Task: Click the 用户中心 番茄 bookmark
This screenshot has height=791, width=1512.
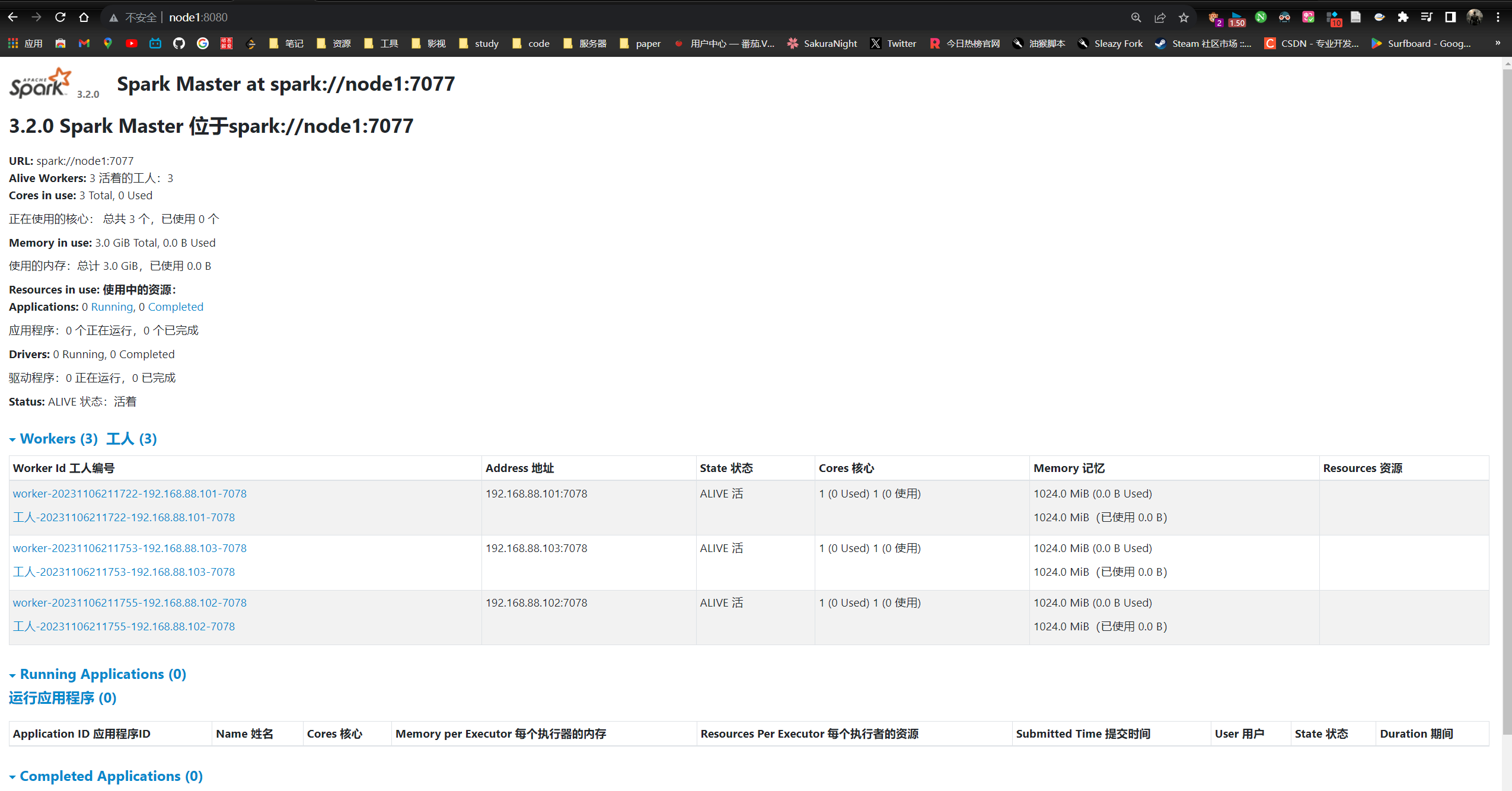Action: pyautogui.click(x=725, y=43)
